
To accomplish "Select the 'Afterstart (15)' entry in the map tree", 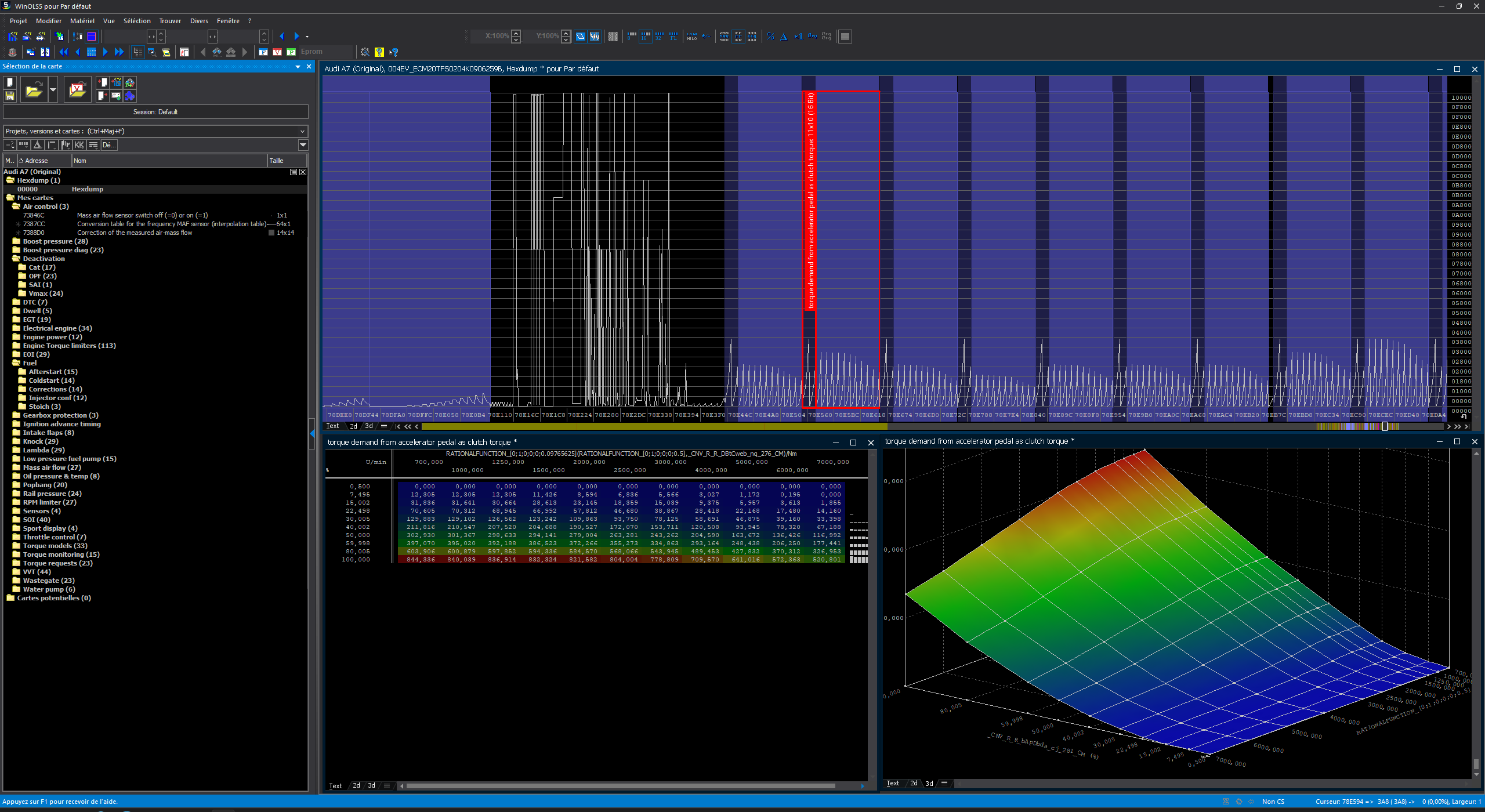I will point(53,371).
